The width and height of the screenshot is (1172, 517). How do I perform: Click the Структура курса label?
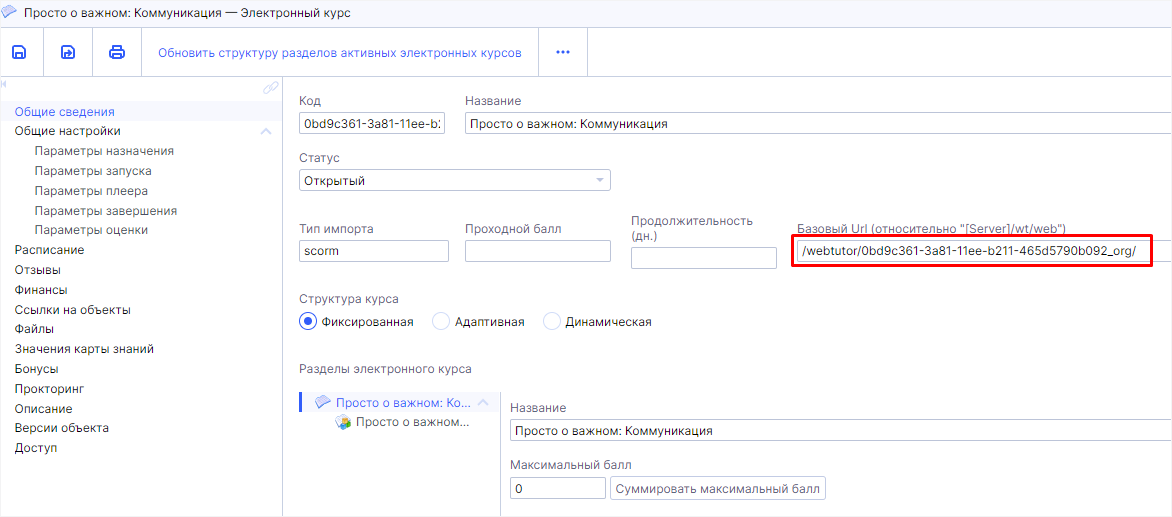tap(348, 299)
